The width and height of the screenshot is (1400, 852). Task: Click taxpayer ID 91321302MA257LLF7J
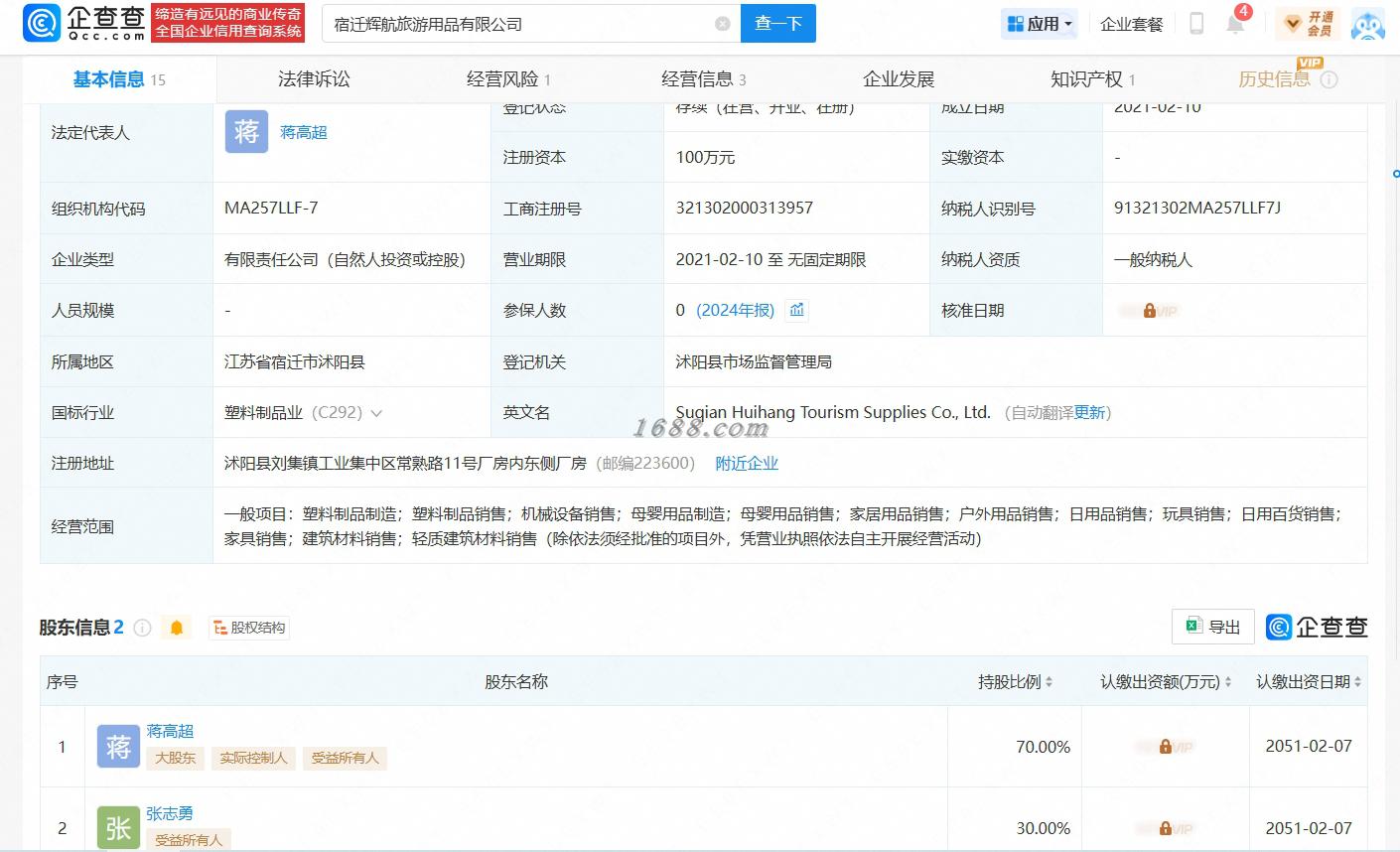[x=1197, y=208]
